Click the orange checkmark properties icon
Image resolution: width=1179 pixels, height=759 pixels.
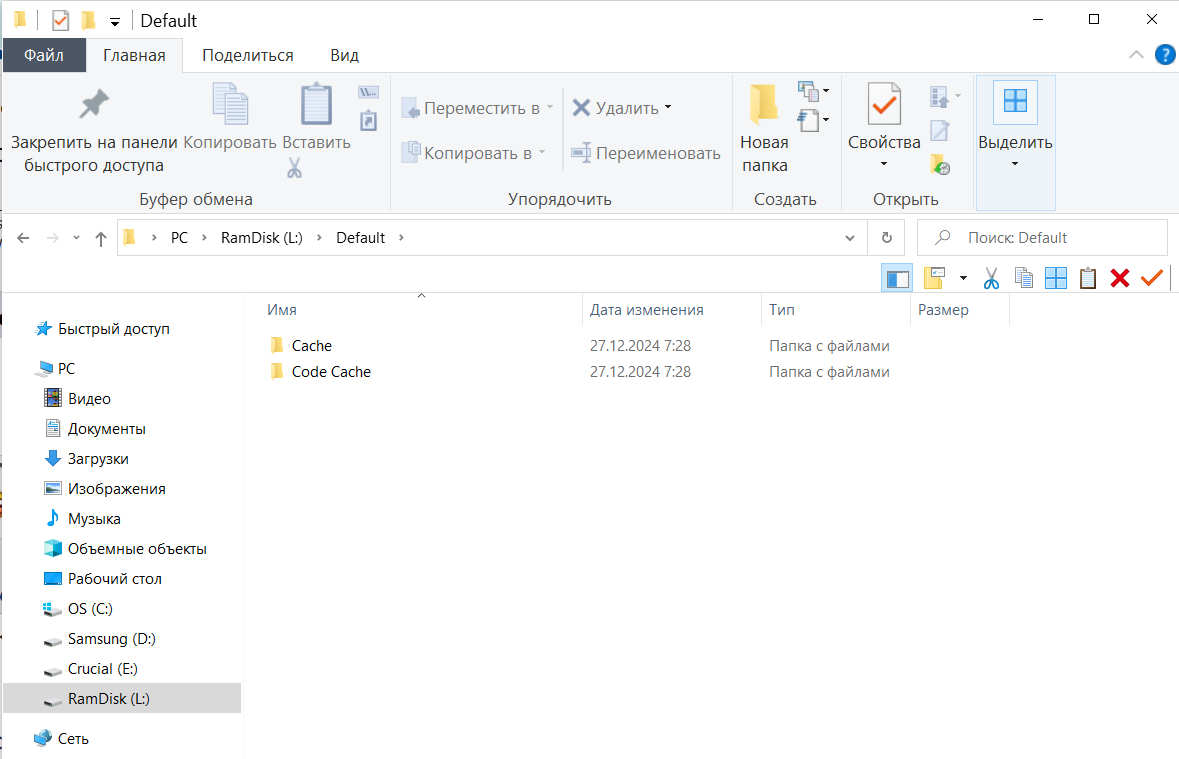1152,278
